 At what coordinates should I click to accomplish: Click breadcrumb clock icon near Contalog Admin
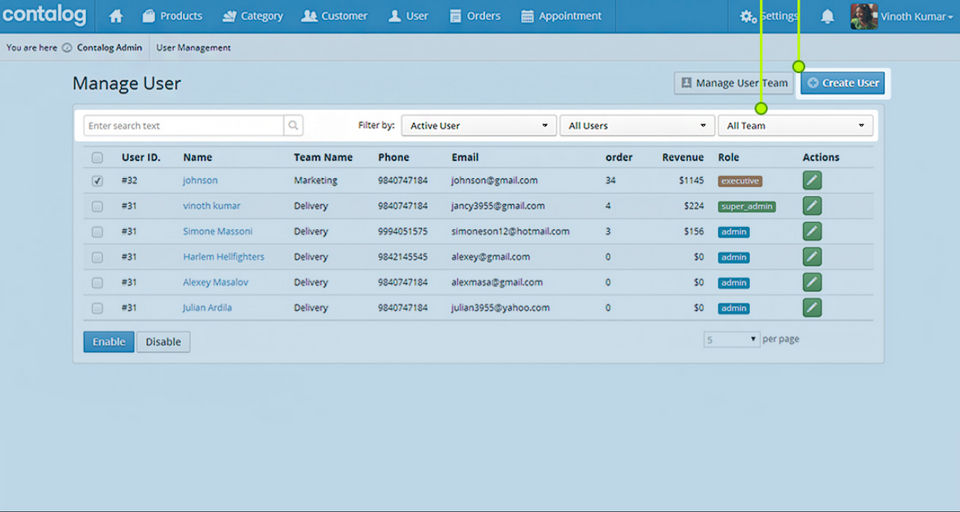[67, 48]
